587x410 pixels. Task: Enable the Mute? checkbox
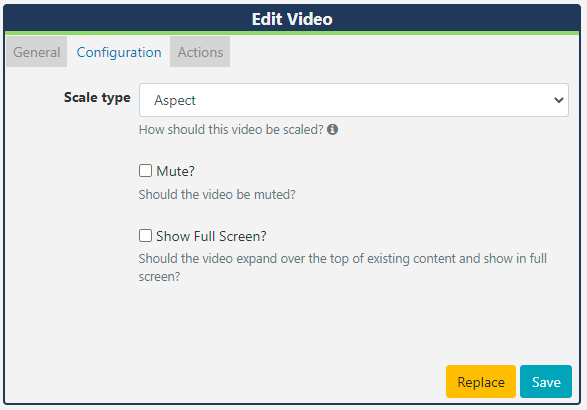coord(145,171)
